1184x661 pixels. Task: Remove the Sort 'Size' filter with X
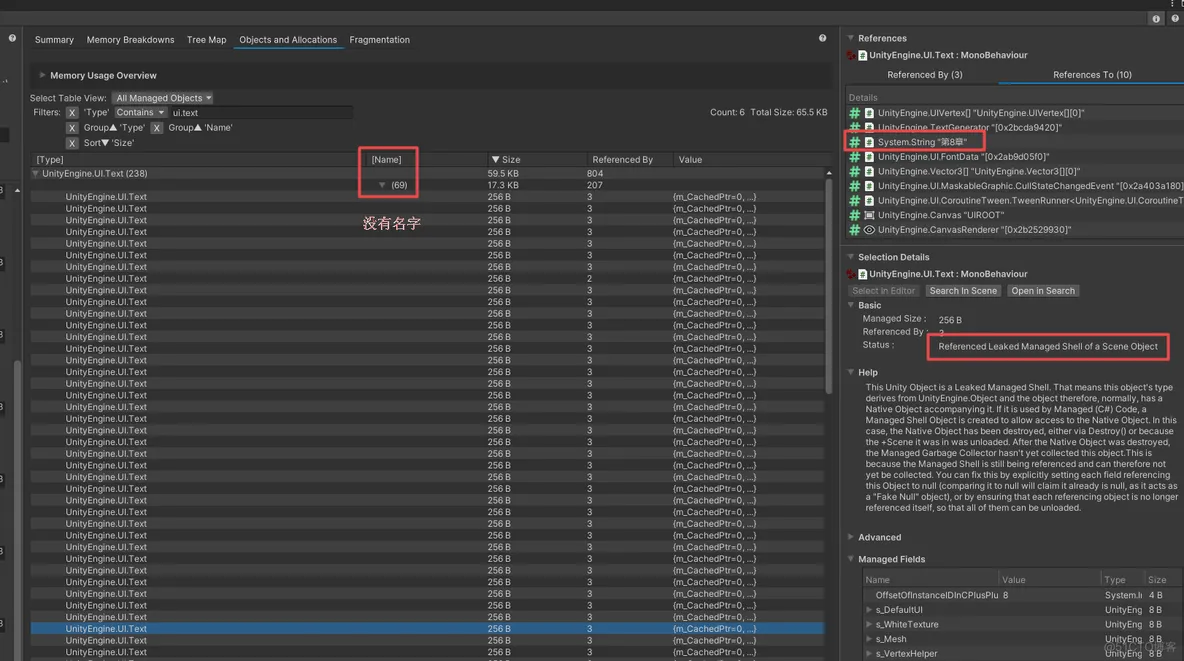click(72, 143)
